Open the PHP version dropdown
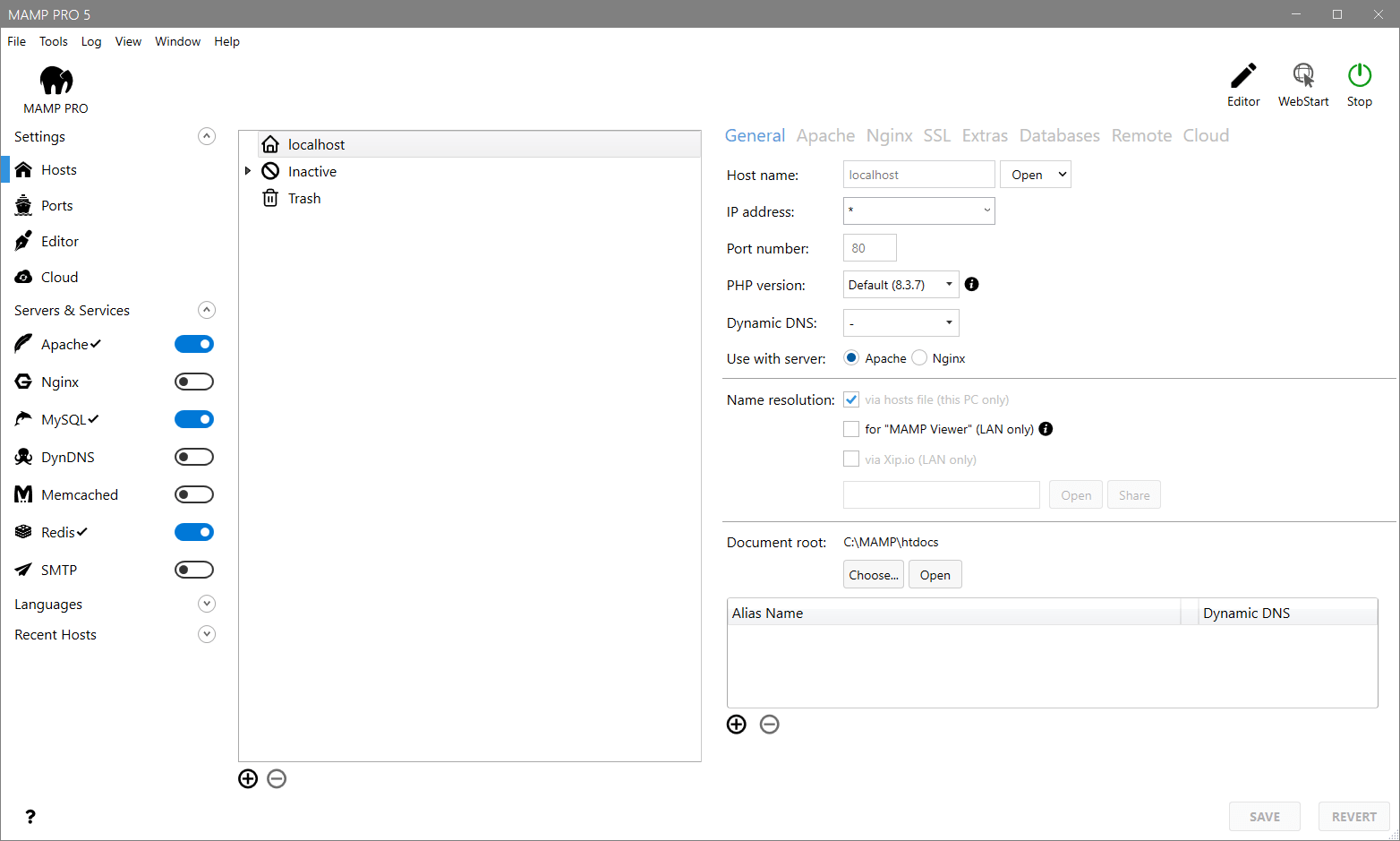The height and width of the screenshot is (841, 1400). click(901, 285)
